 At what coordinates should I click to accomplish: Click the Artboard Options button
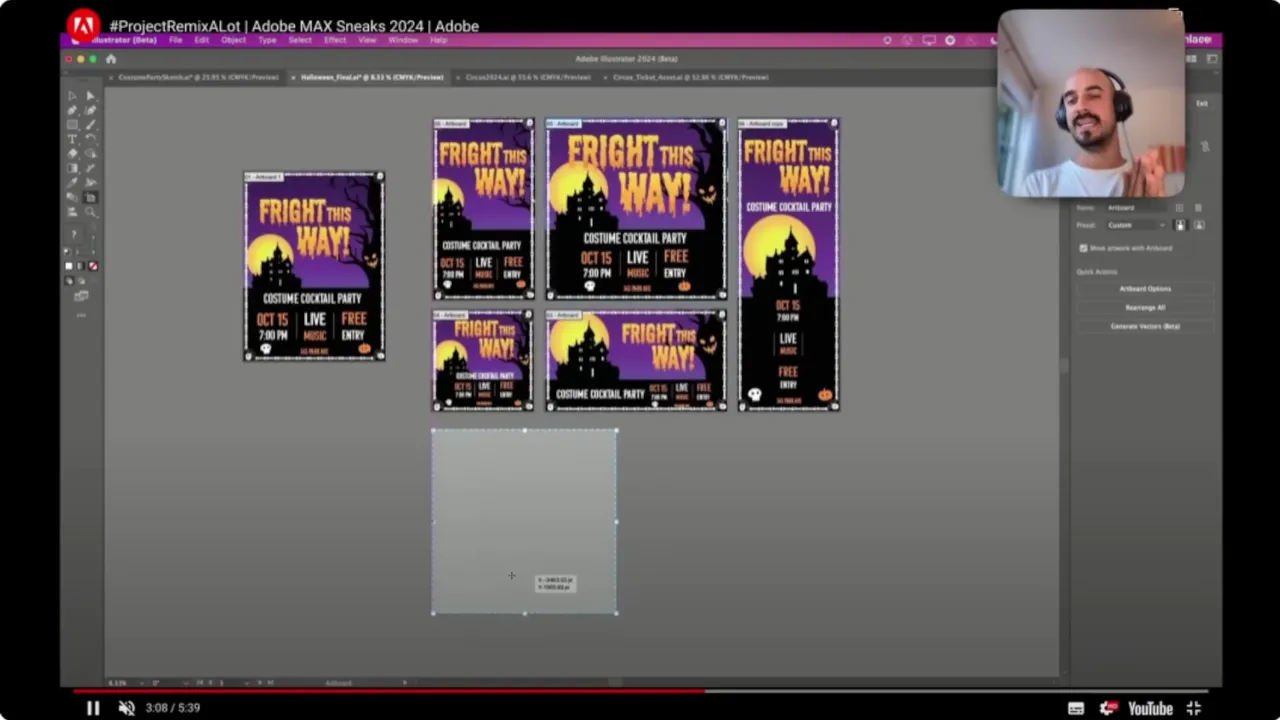[x=1146, y=288]
